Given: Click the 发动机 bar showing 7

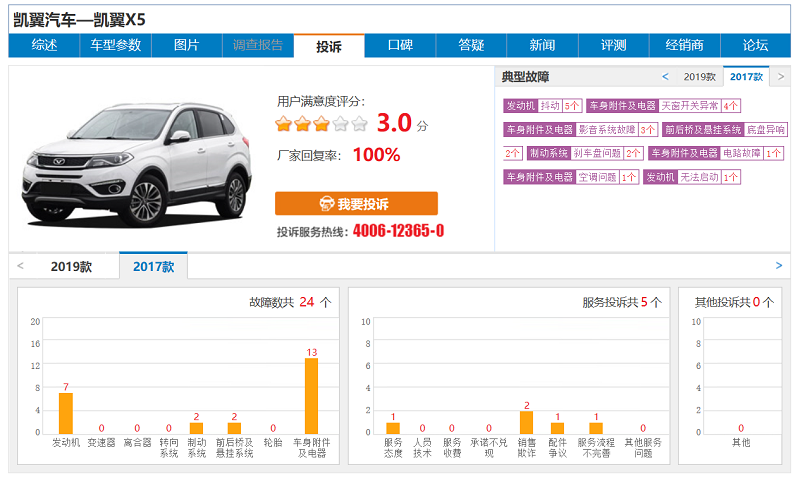Looking at the screenshot, I should point(66,413).
